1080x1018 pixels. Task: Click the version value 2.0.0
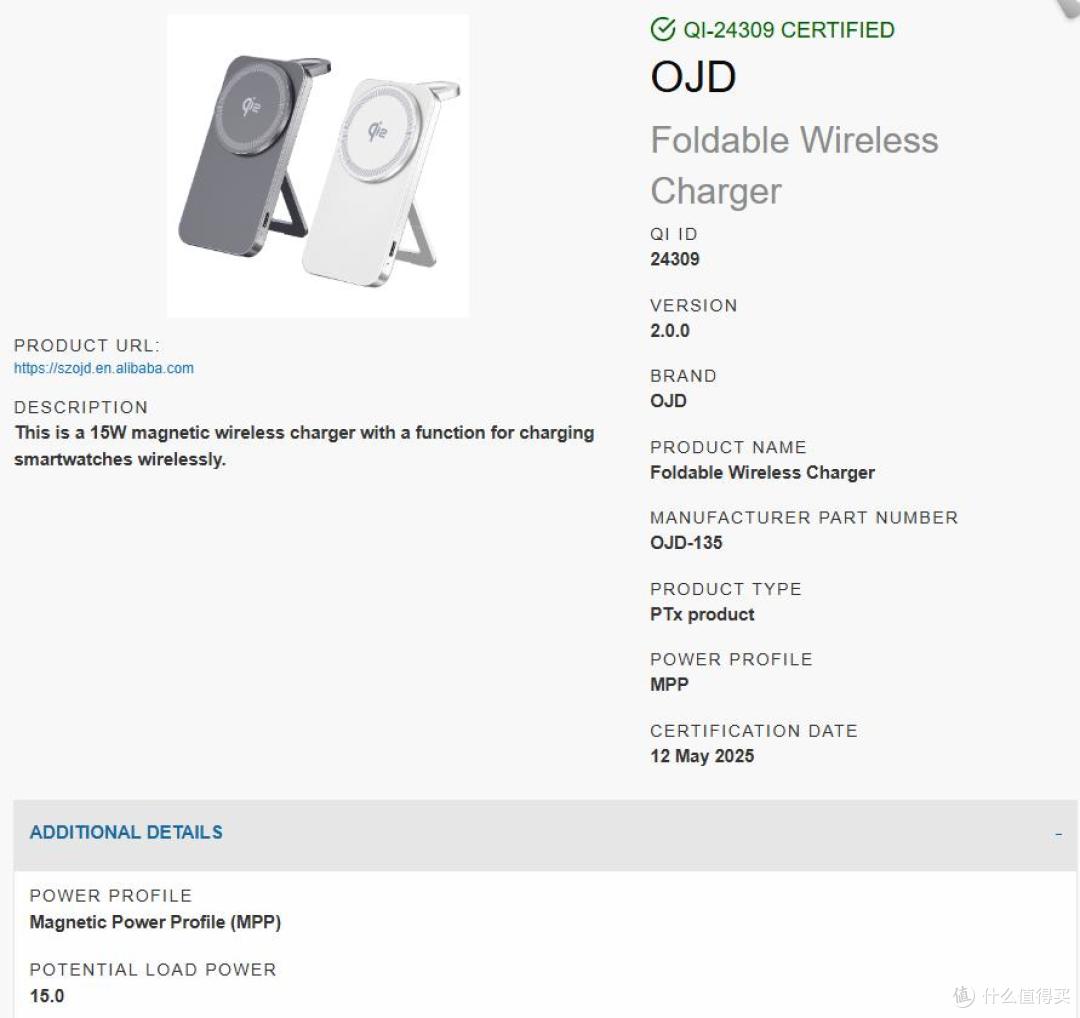[x=669, y=331]
